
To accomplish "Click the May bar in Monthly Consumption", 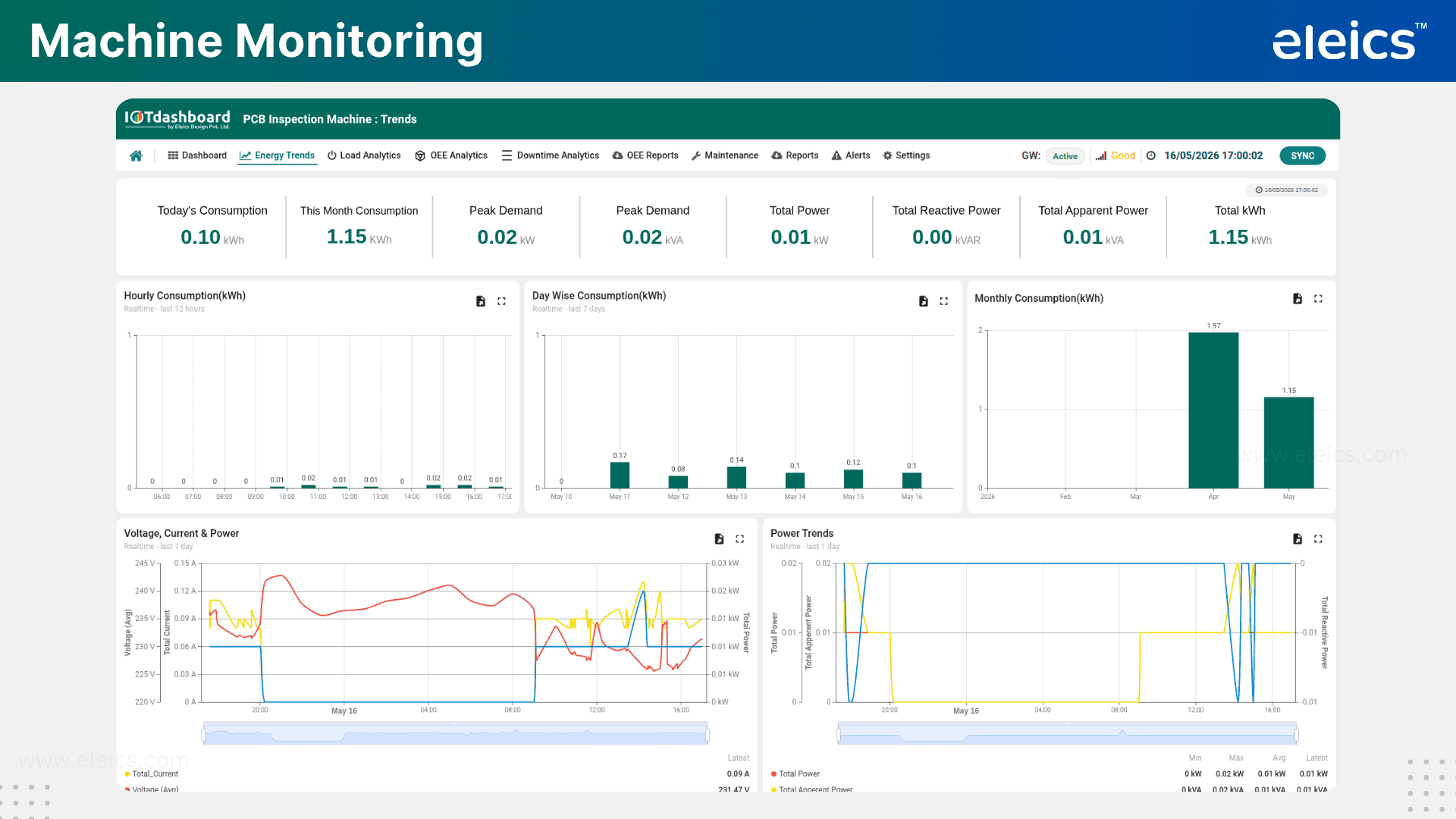I will (1288, 443).
